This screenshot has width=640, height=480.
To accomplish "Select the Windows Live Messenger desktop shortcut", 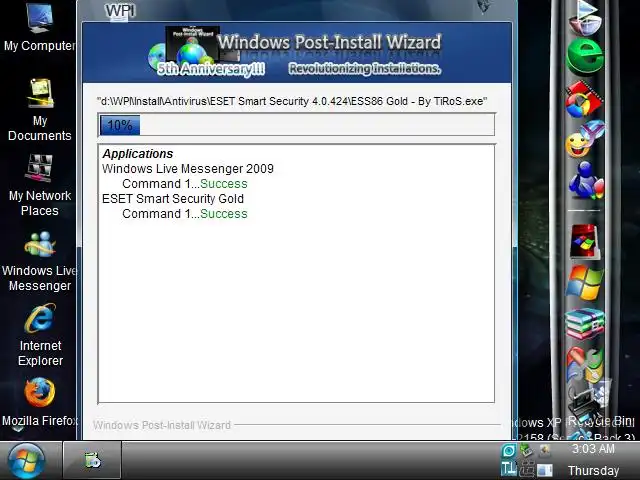I will (40, 261).
